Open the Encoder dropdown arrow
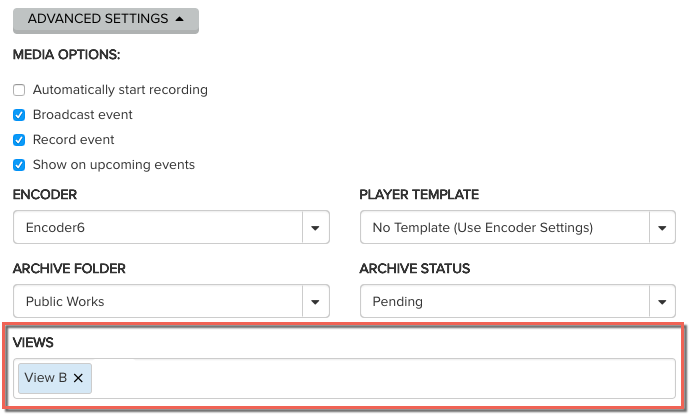This screenshot has width=689, height=414. pyautogui.click(x=316, y=228)
